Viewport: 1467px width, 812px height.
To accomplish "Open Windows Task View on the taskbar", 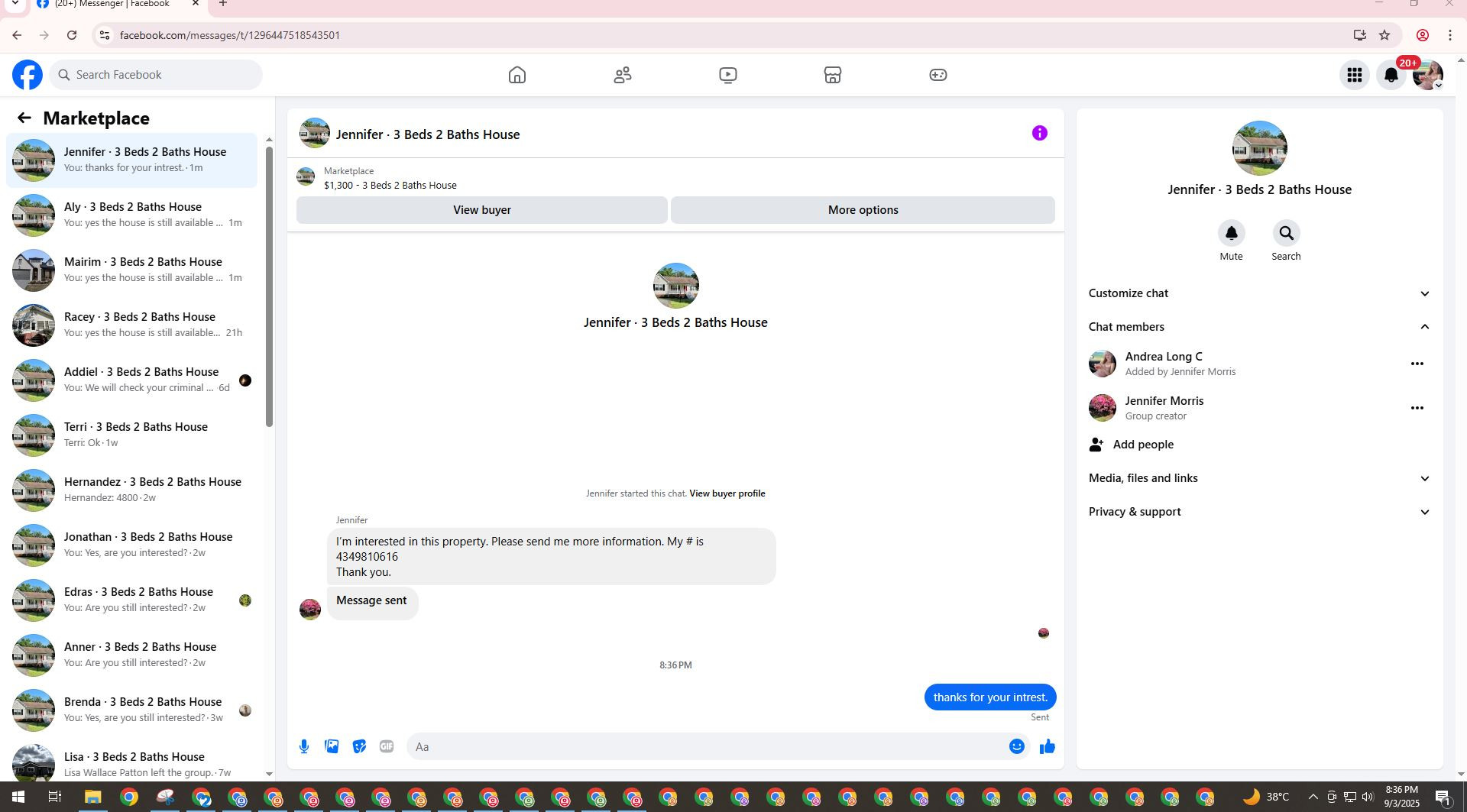I will (54, 797).
